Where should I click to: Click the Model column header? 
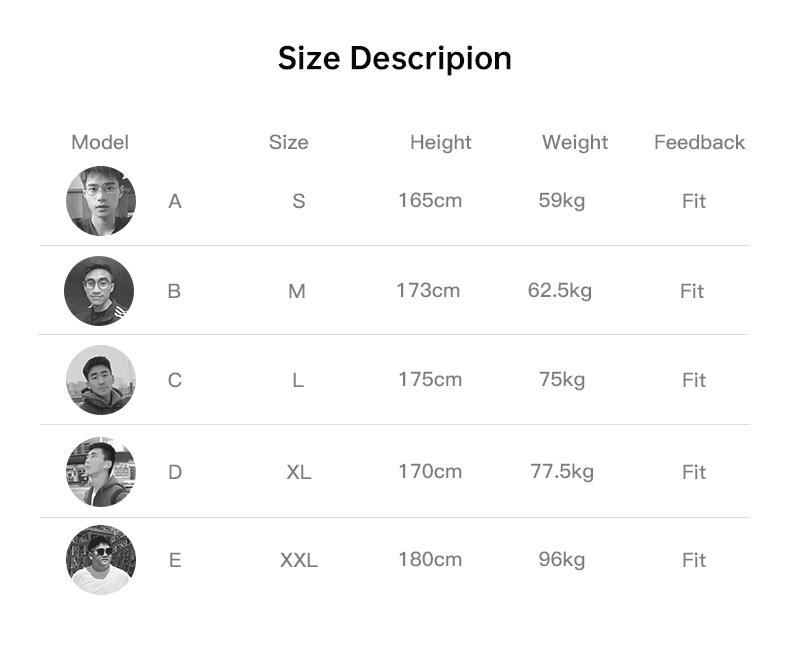point(100,142)
